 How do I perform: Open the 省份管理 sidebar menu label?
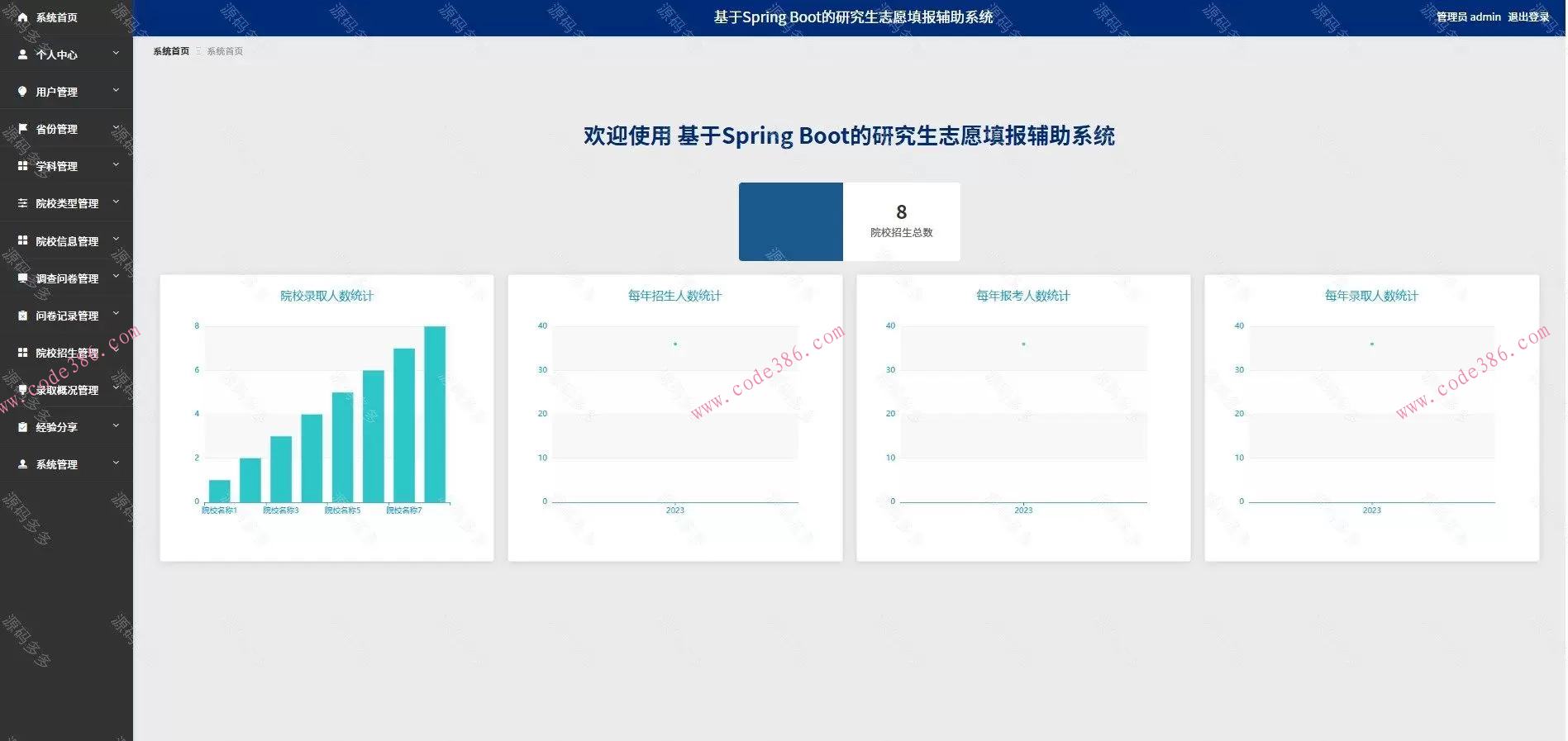(56, 129)
